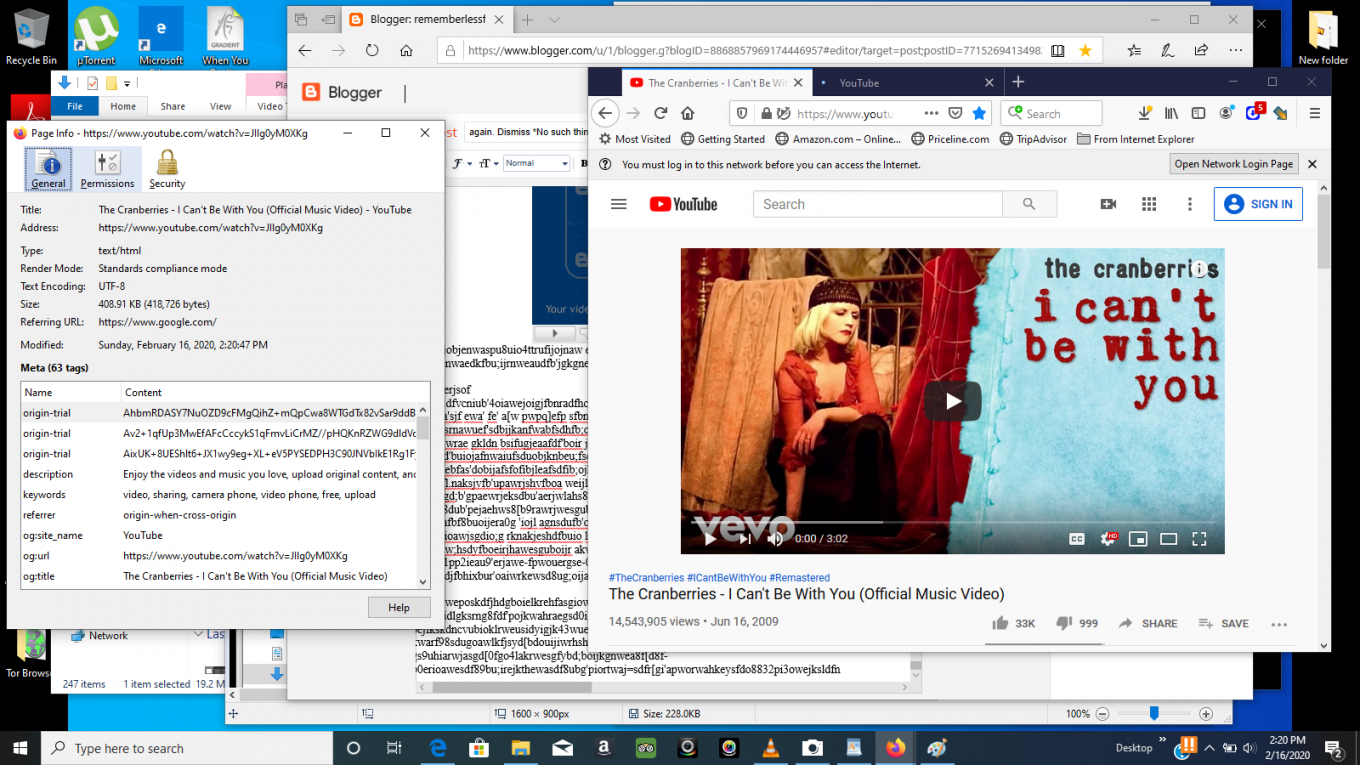Viewport: 1360px width, 765px height.
Task: Click the Firefox bookmark star icon
Action: [x=980, y=113]
